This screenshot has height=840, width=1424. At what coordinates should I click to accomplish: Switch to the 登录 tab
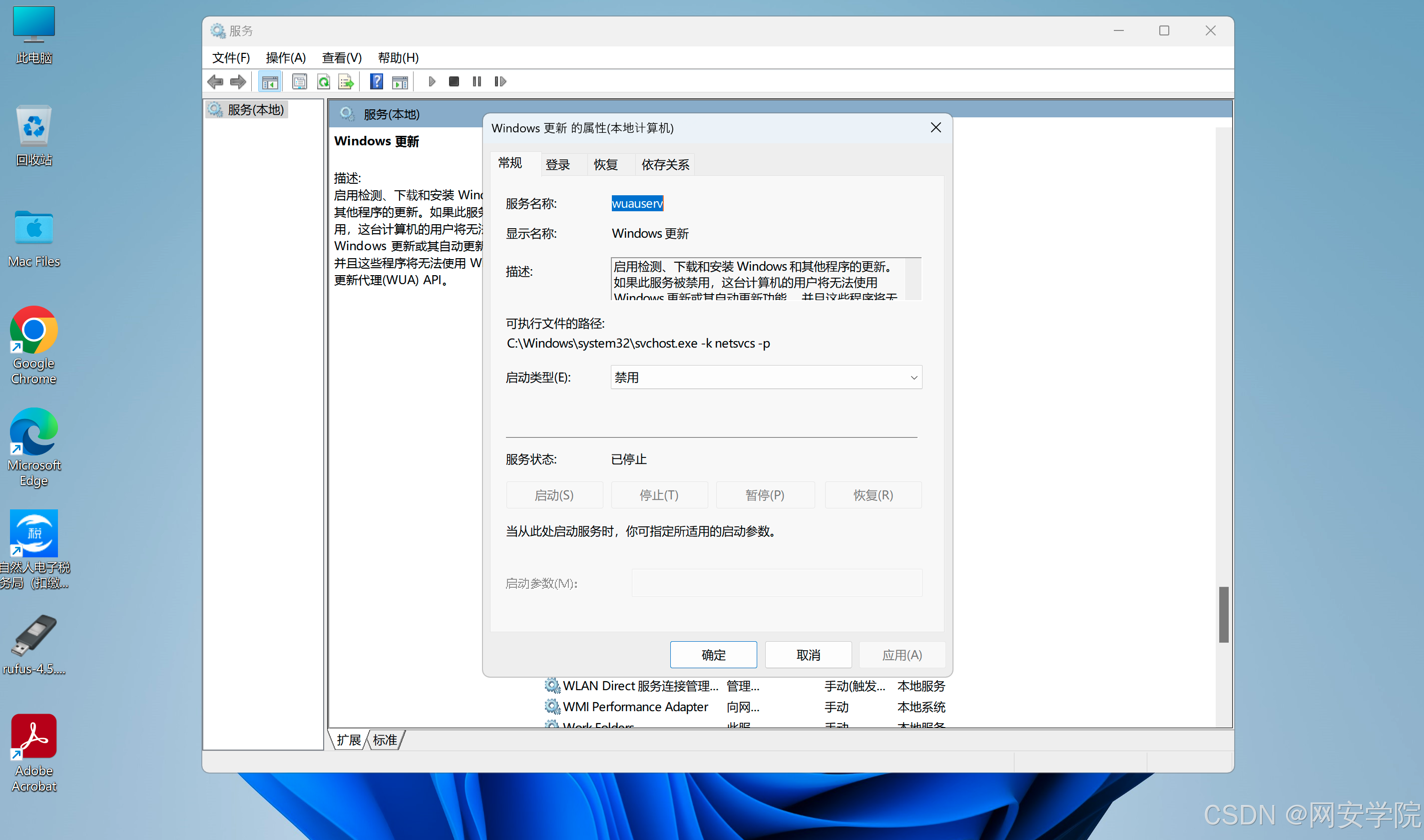click(557, 165)
